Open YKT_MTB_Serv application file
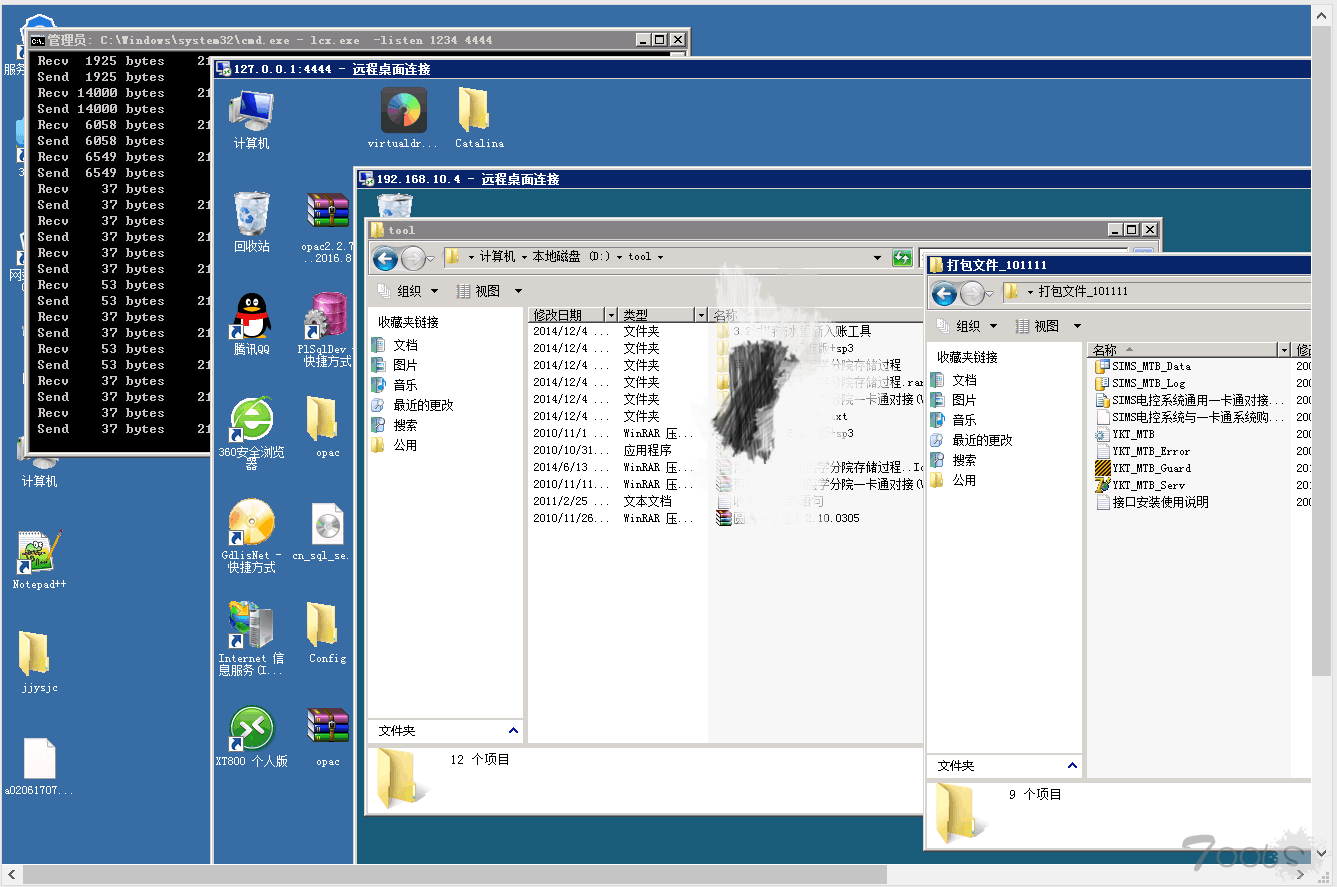Viewport: 1337px width, 887px height. pyautogui.click(x=1140, y=485)
